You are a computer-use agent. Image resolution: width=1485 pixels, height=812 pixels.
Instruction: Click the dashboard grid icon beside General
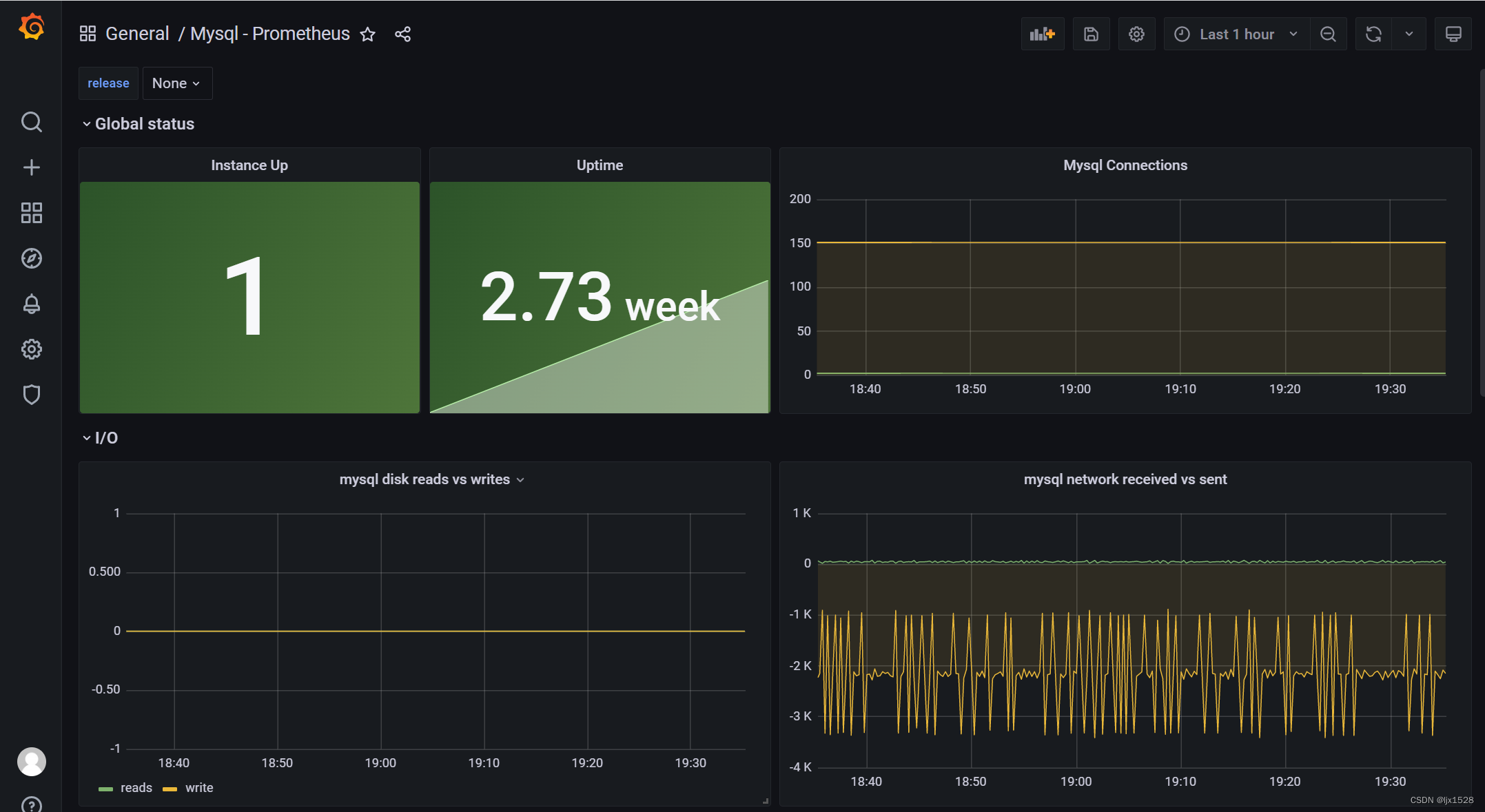88,34
